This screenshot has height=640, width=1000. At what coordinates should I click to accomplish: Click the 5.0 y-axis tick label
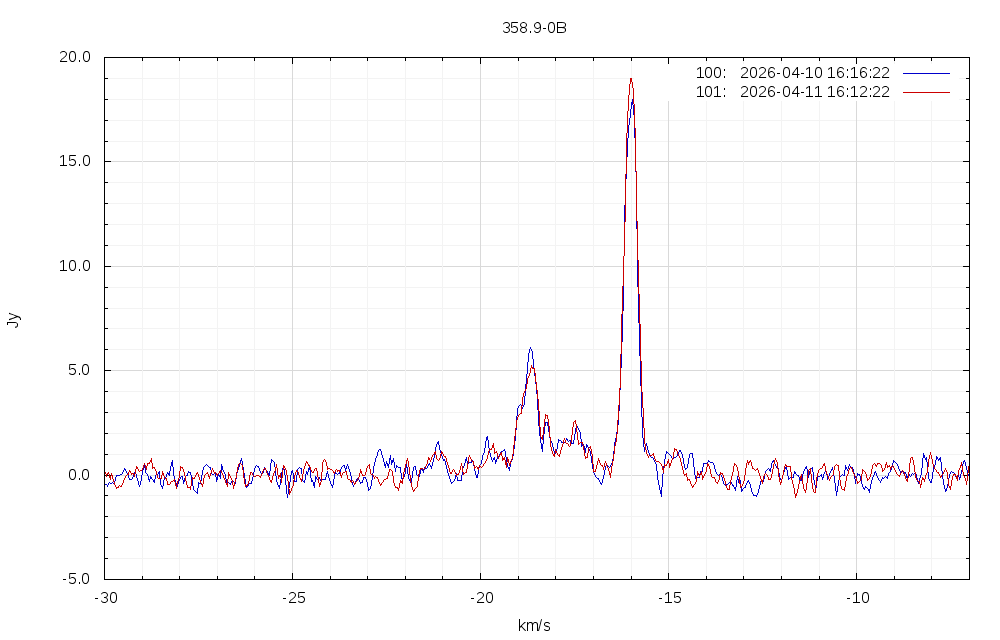tap(78, 370)
